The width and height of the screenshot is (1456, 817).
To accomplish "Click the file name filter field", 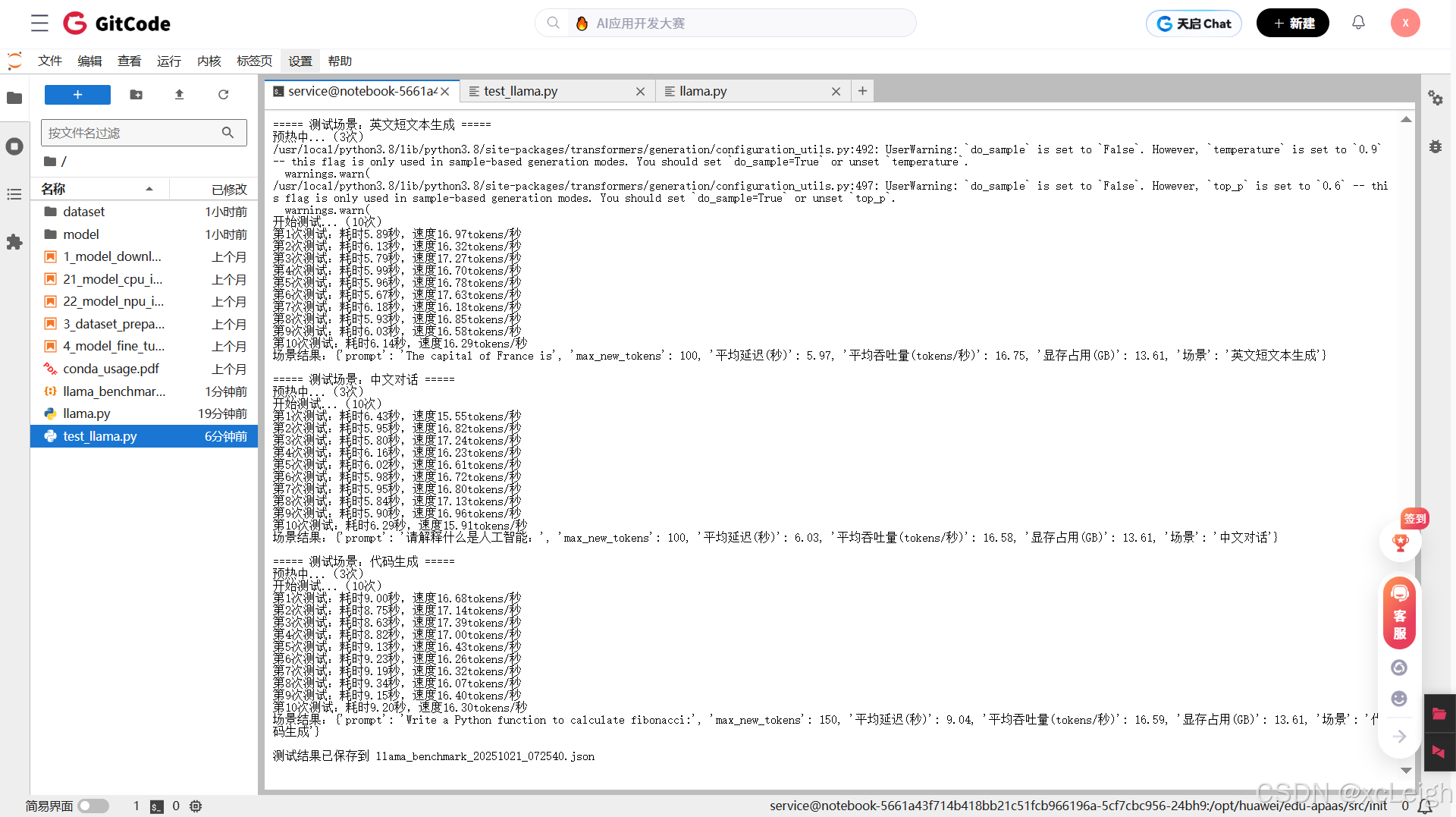I will pyautogui.click(x=144, y=133).
